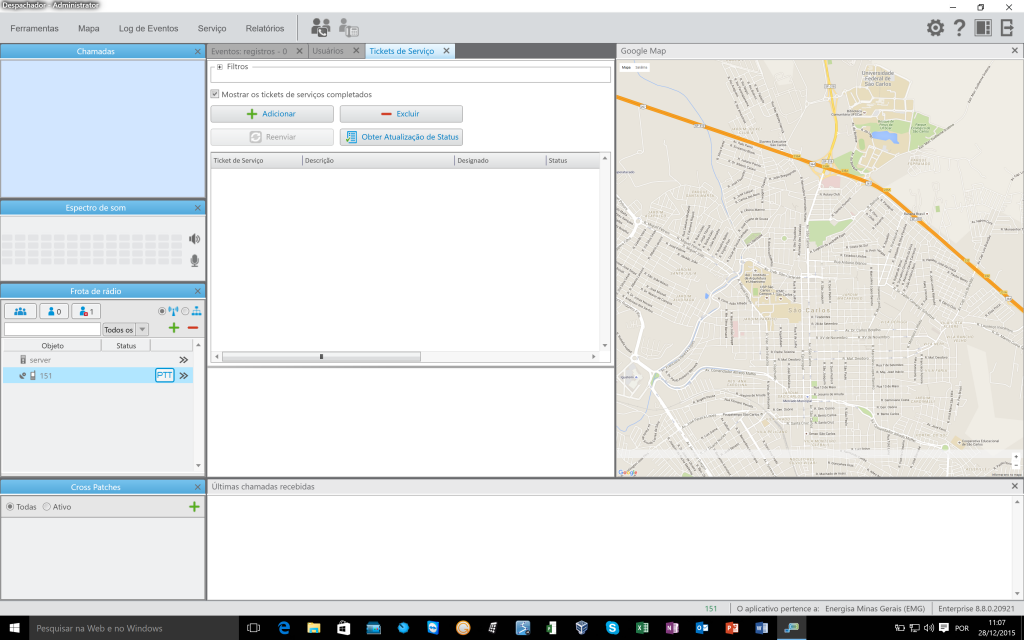The image size is (1024, 640).
Task: Switch to the Usuários tab
Action: pos(328,51)
